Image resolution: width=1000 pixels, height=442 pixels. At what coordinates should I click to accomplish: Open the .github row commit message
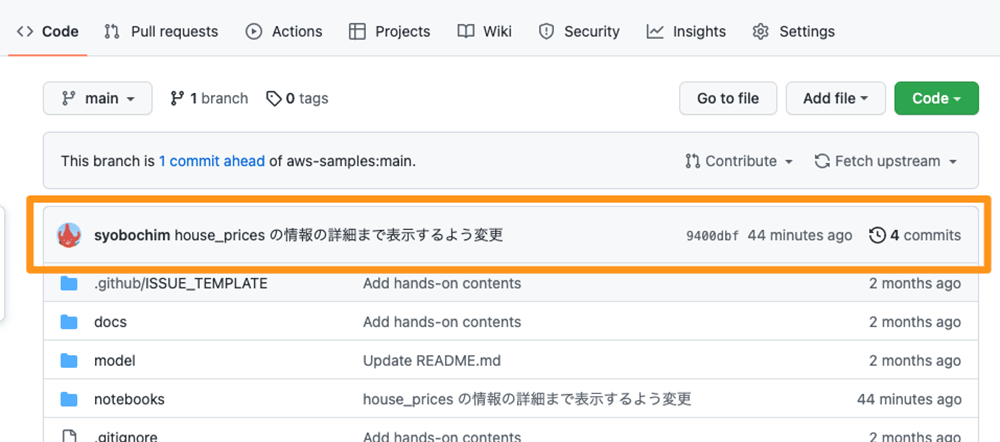click(x=442, y=283)
